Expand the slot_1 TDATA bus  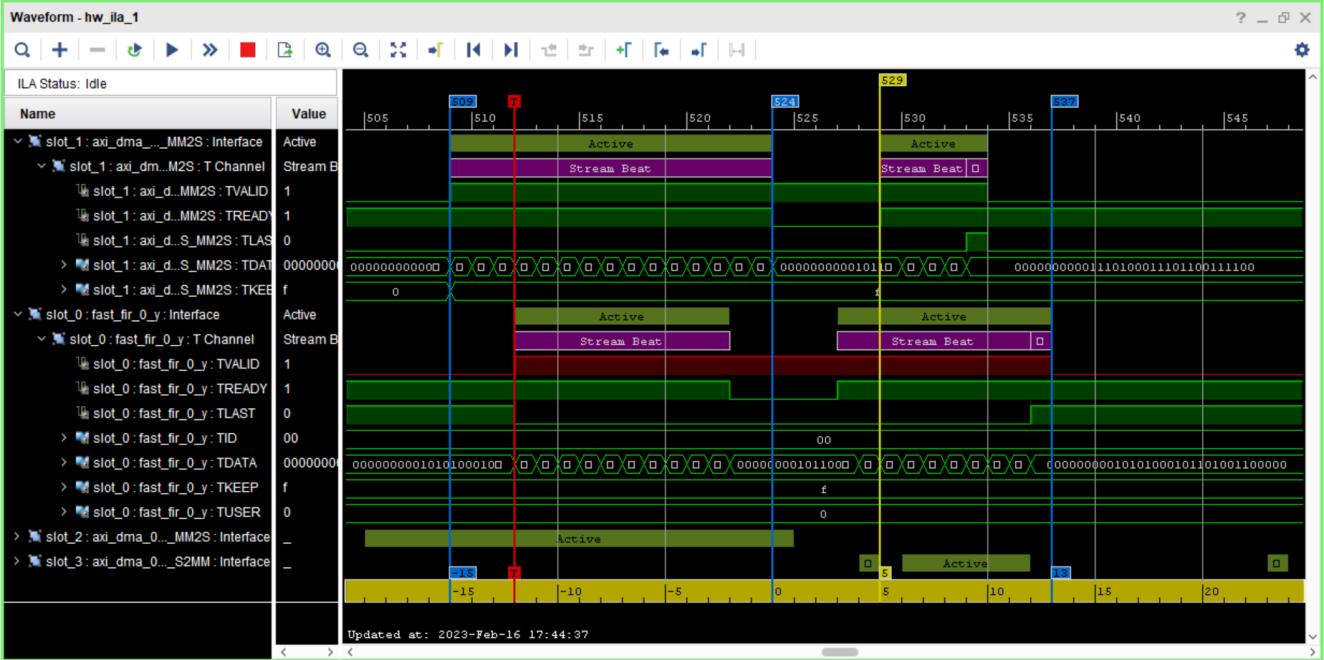[65, 265]
